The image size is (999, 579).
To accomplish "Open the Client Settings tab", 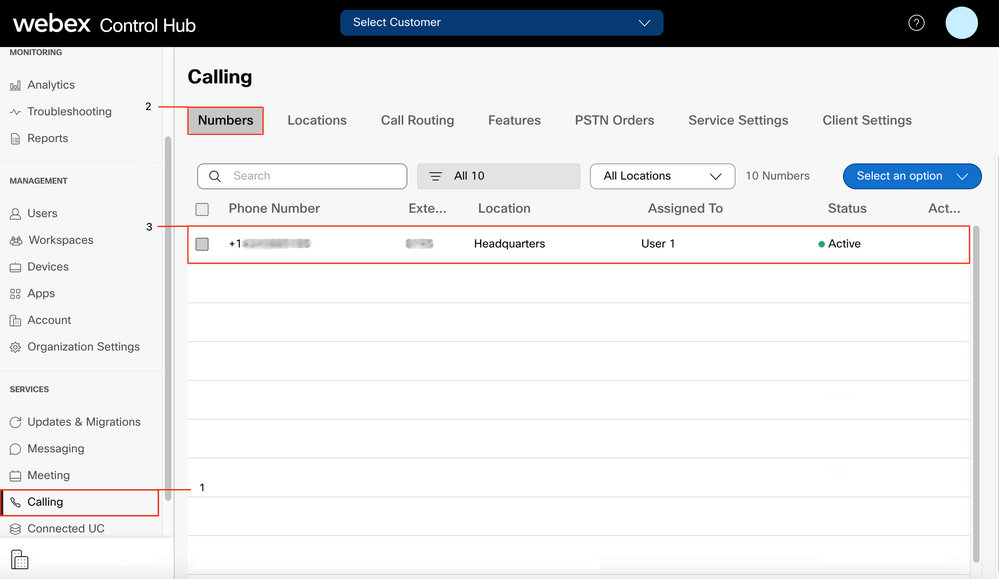I will [866, 120].
